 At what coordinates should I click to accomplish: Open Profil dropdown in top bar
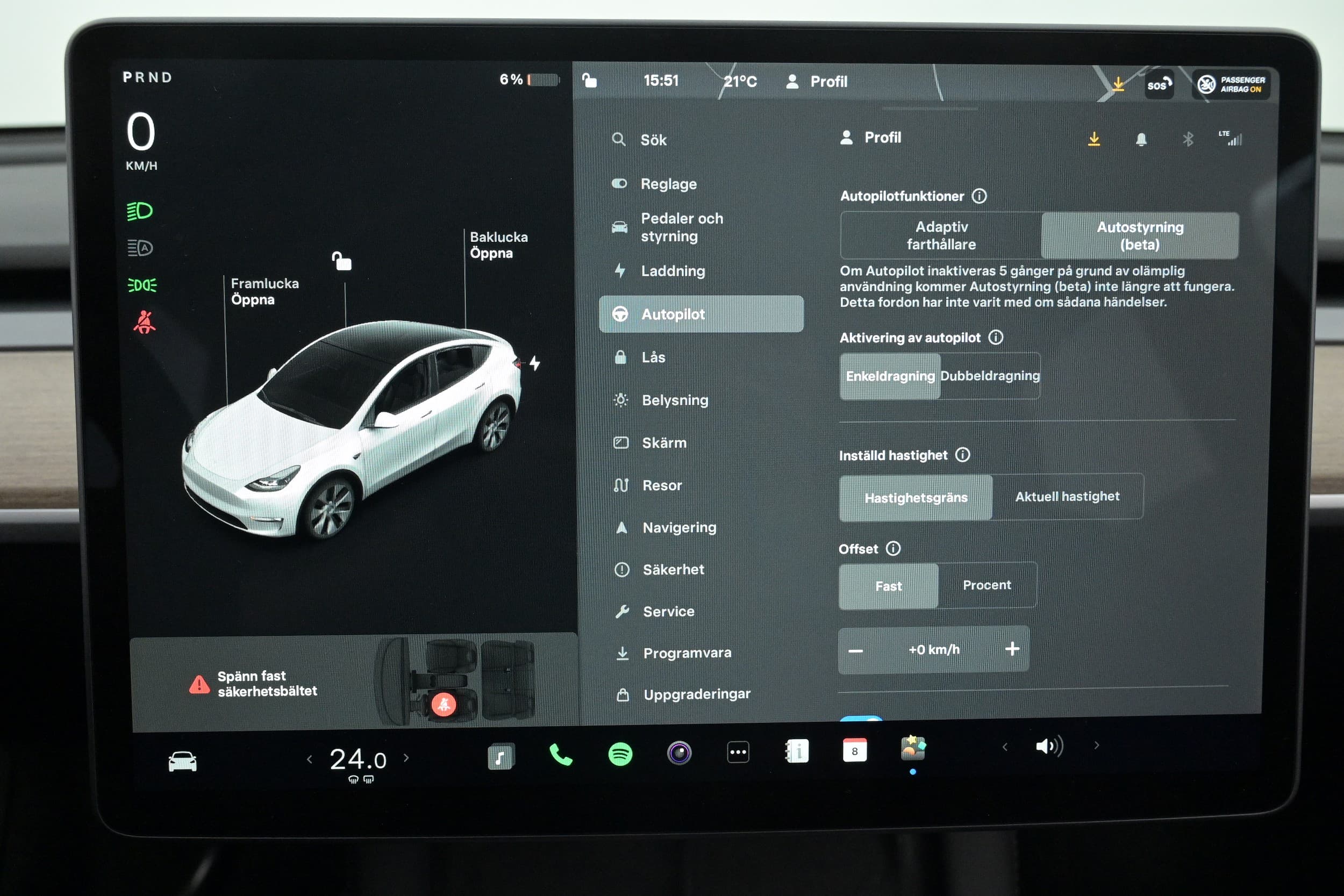[817, 82]
